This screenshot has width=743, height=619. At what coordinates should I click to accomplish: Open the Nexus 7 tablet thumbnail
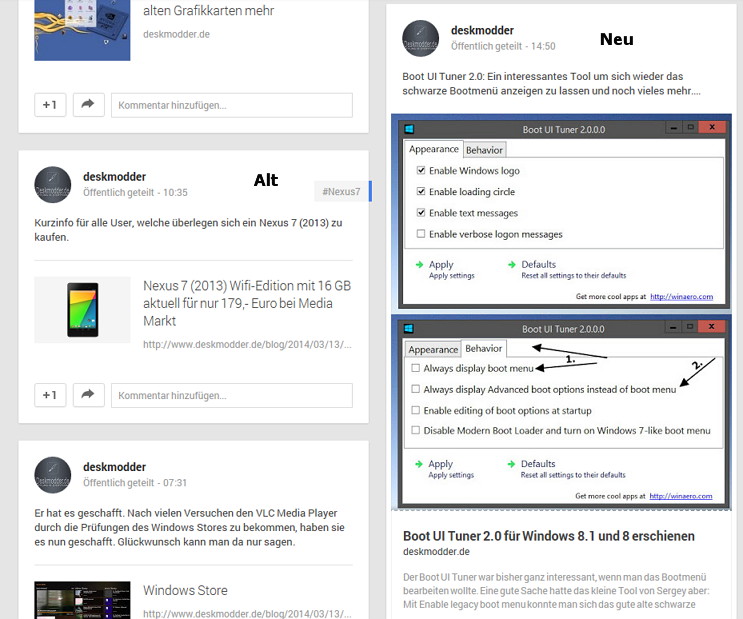(x=82, y=310)
